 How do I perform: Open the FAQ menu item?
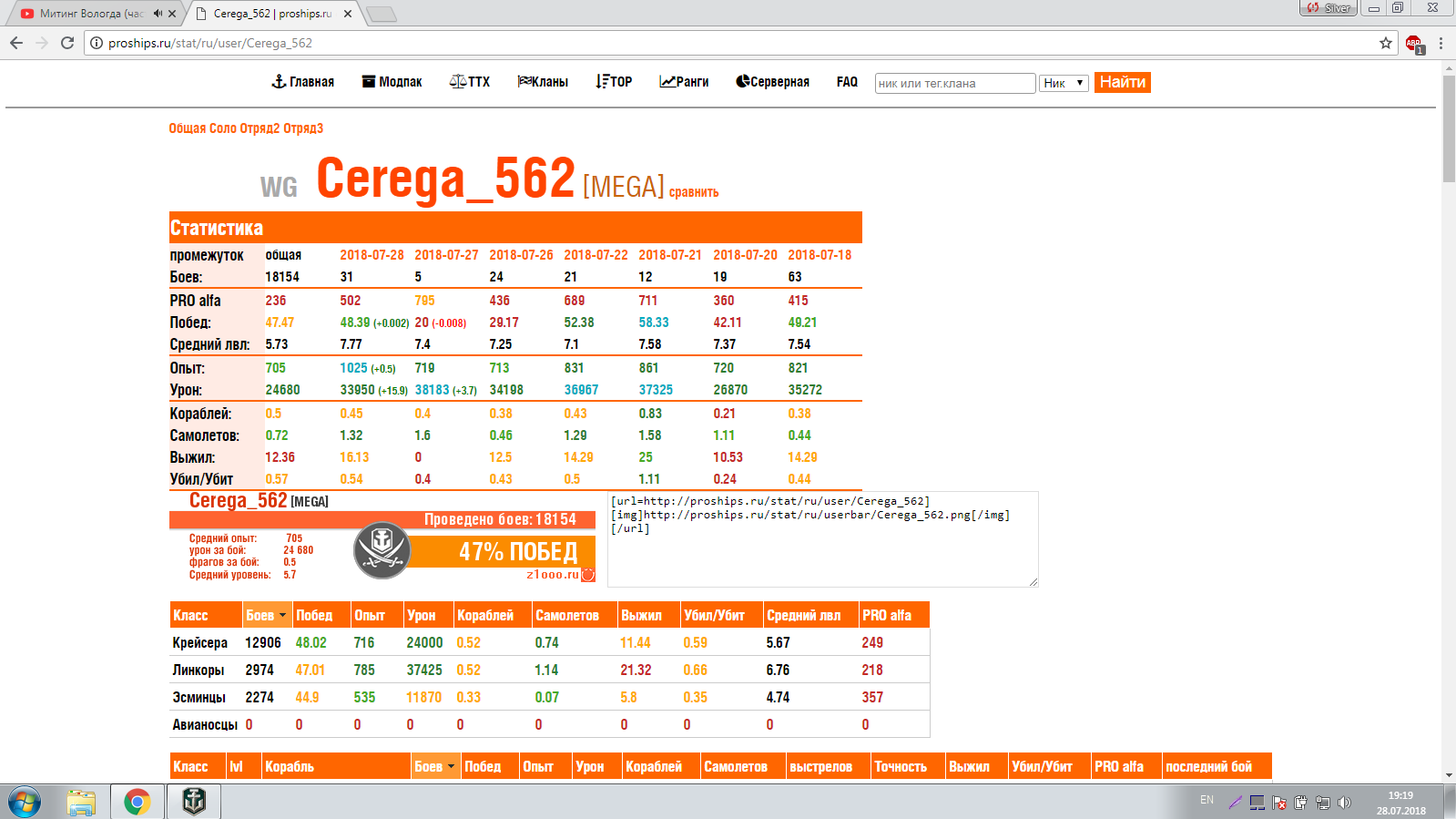coord(847,82)
